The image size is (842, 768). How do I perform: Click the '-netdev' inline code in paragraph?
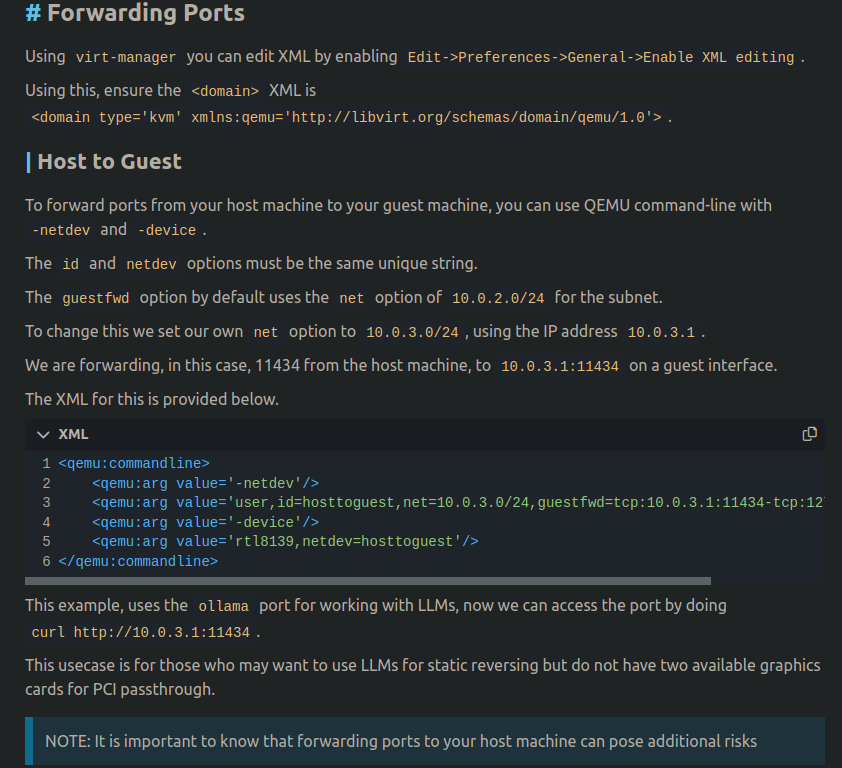point(61,230)
